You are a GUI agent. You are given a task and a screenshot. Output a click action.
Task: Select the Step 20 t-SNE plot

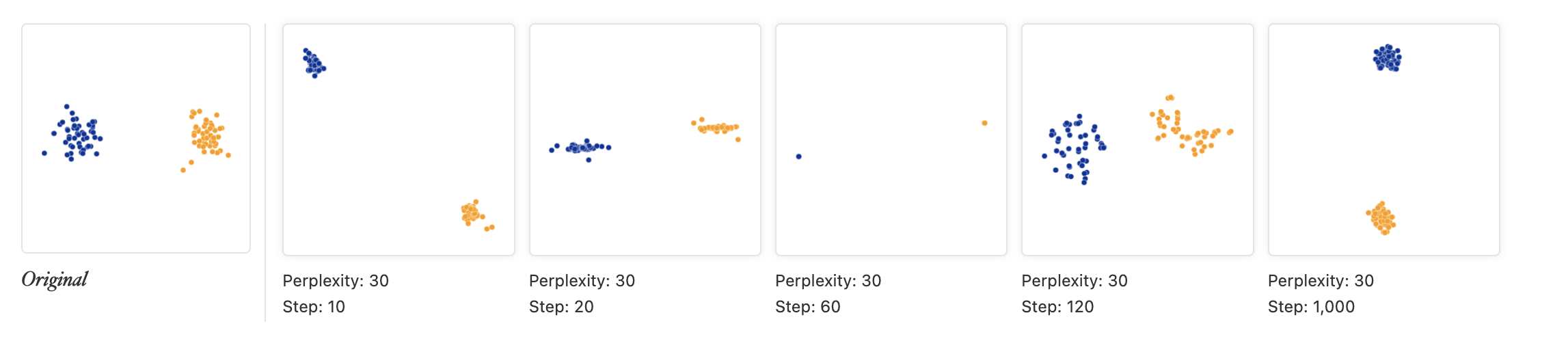(x=645, y=140)
